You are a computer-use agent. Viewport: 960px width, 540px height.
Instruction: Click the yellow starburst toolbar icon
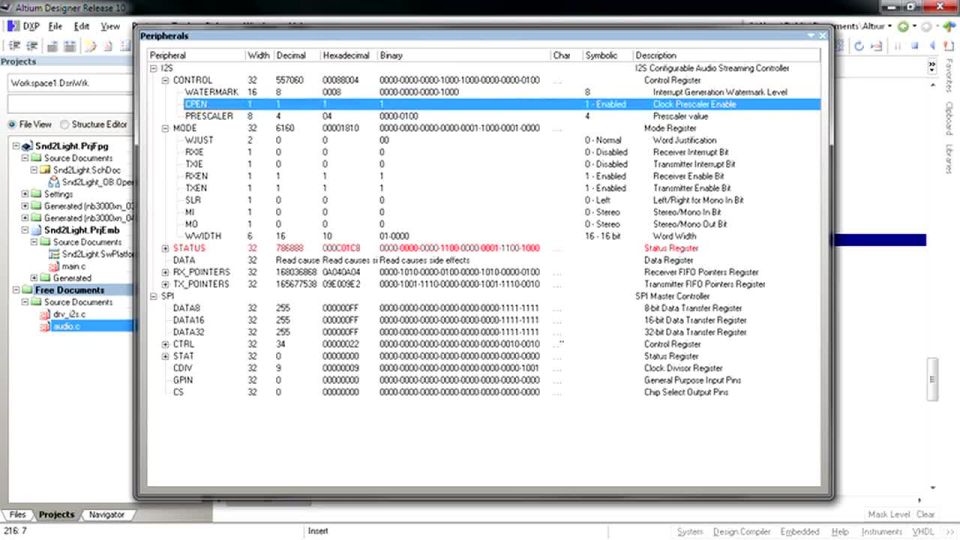(x=91, y=46)
